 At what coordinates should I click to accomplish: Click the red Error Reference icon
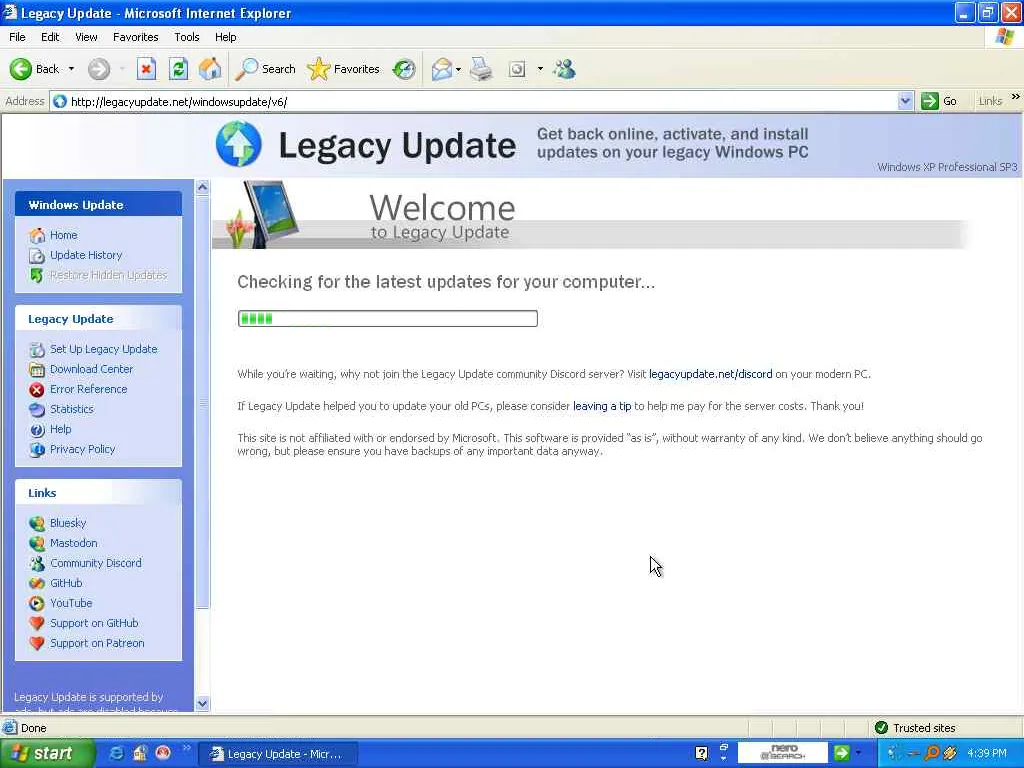point(37,389)
